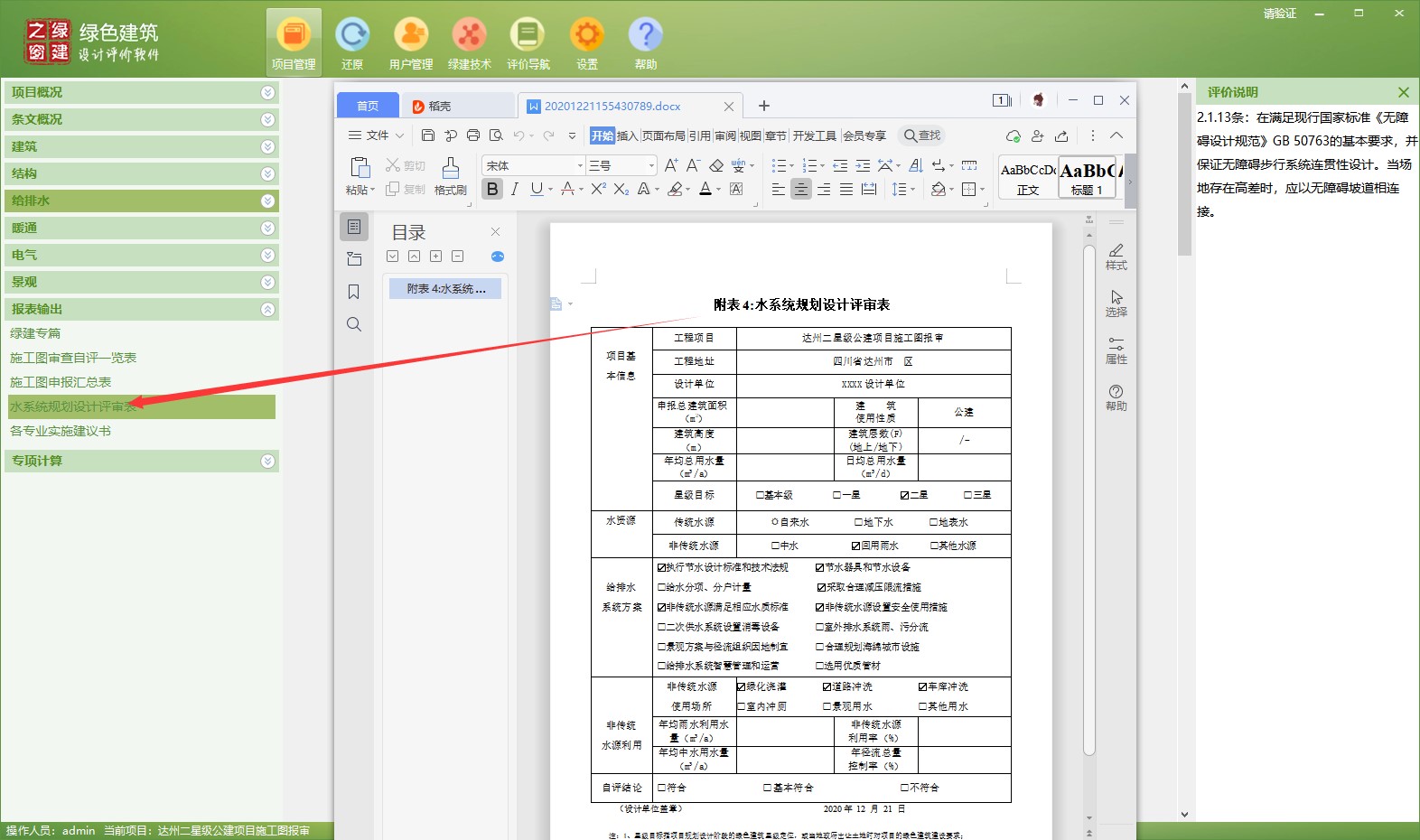Toggle italic formatting
This screenshot has height=840, width=1420.
point(514,189)
